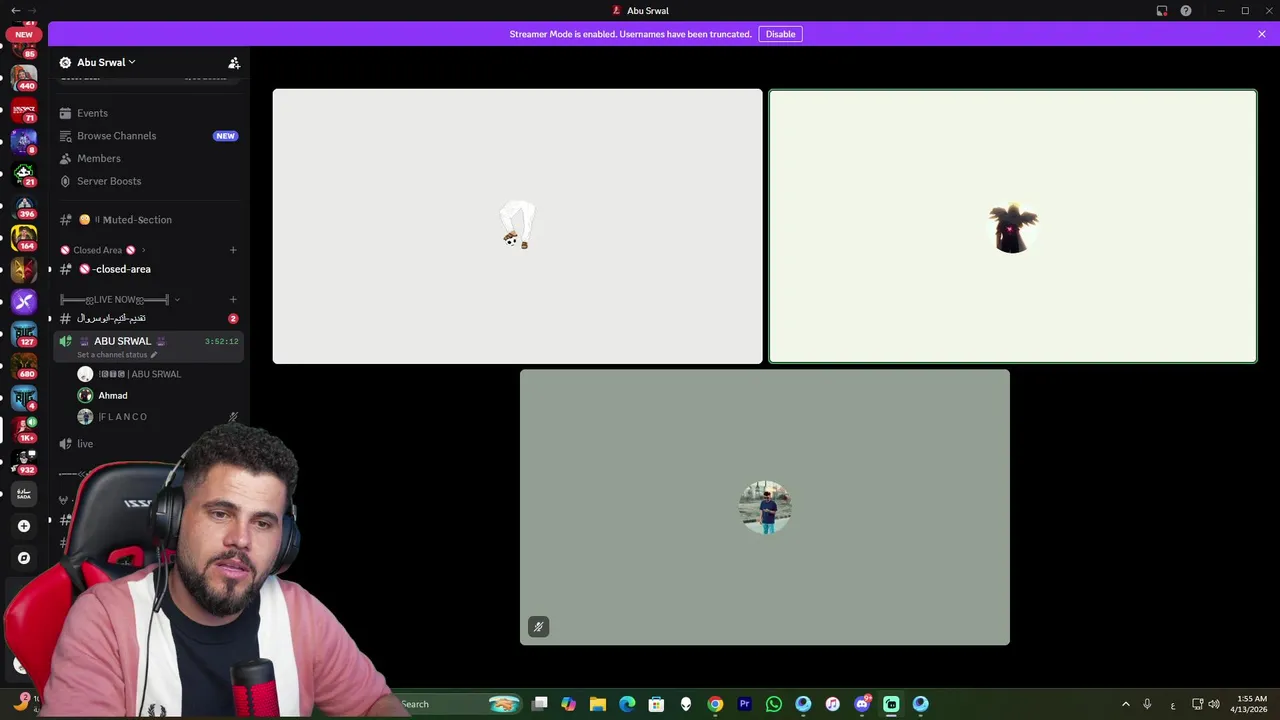Click the 3:52:12 call timer
The image size is (1280, 720).
222,341
